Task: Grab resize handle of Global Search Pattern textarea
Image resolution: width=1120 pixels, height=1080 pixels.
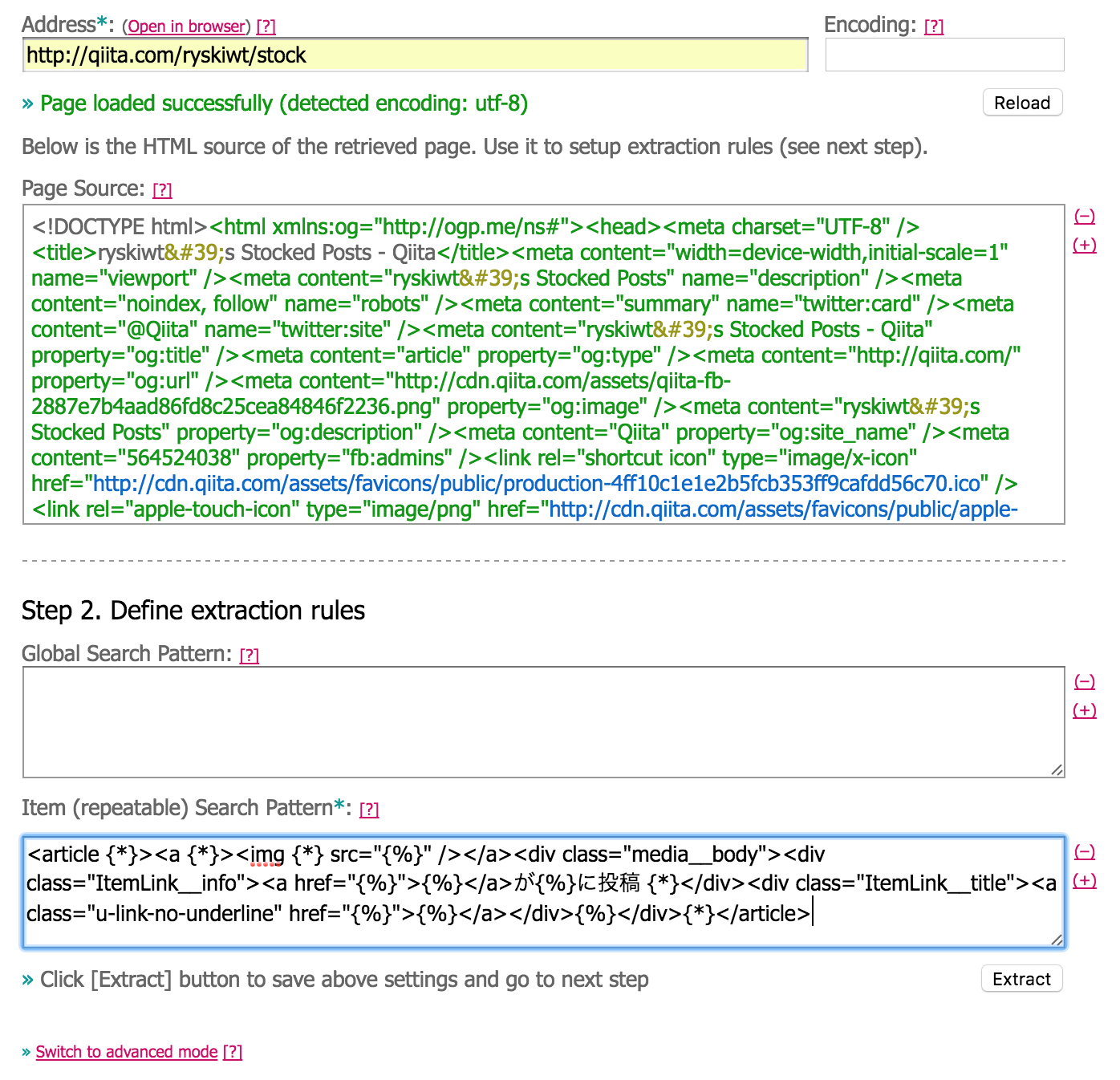Action: point(1057,770)
